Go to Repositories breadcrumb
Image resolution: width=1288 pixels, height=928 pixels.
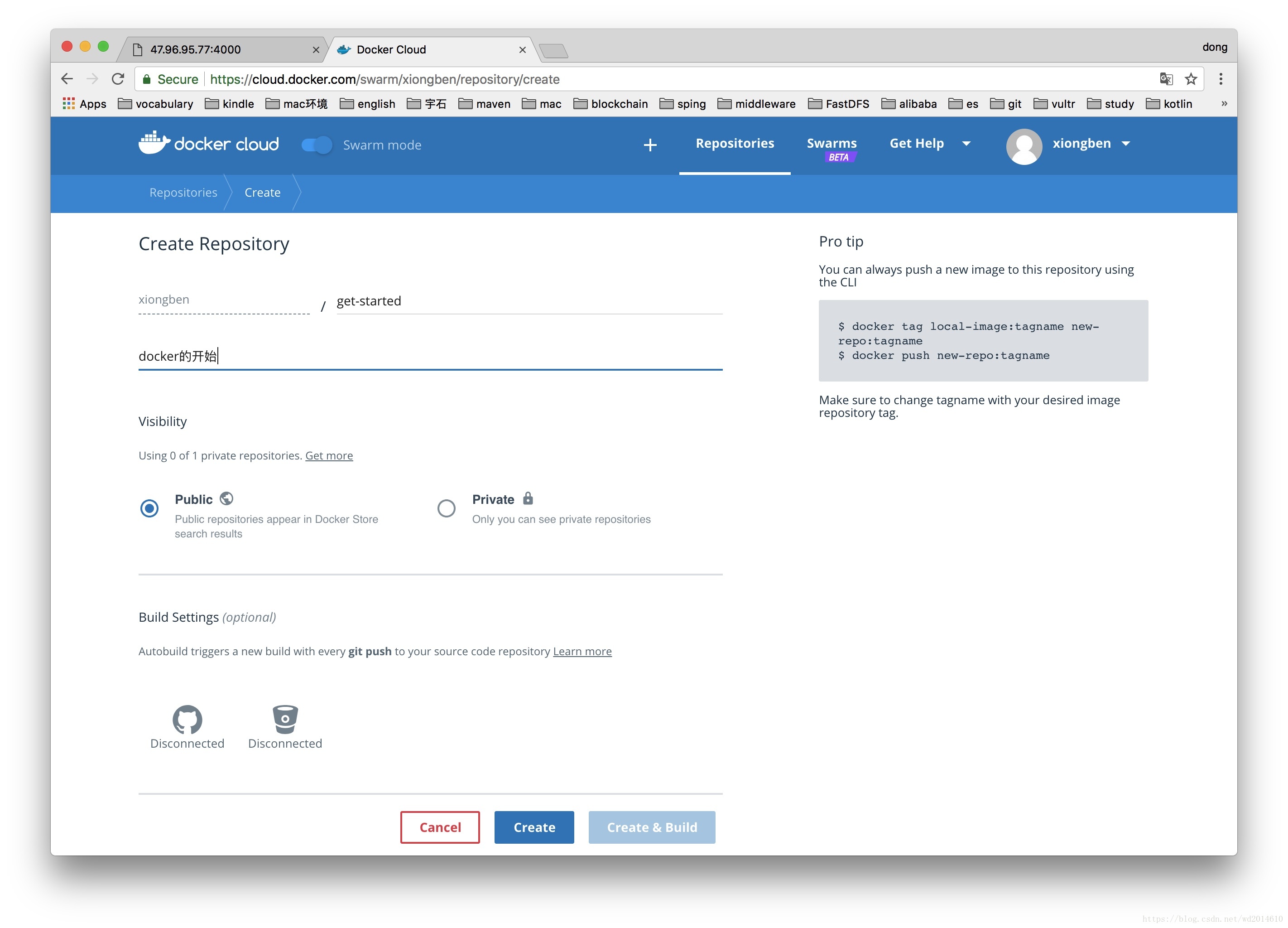[183, 193]
